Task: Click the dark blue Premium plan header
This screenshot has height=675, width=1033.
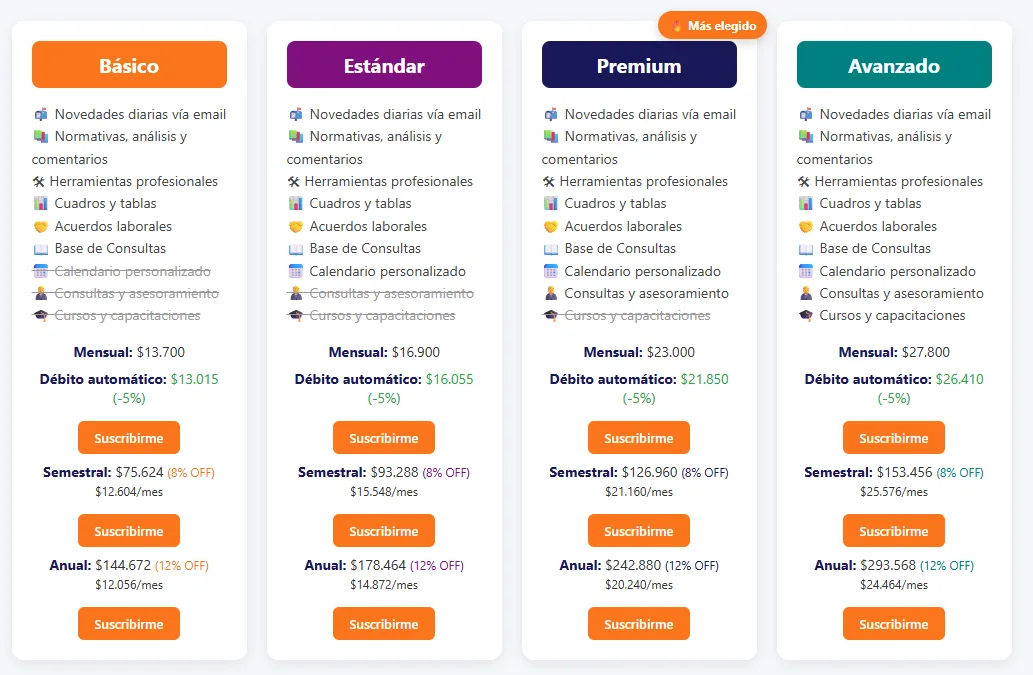Action: tap(639, 65)
